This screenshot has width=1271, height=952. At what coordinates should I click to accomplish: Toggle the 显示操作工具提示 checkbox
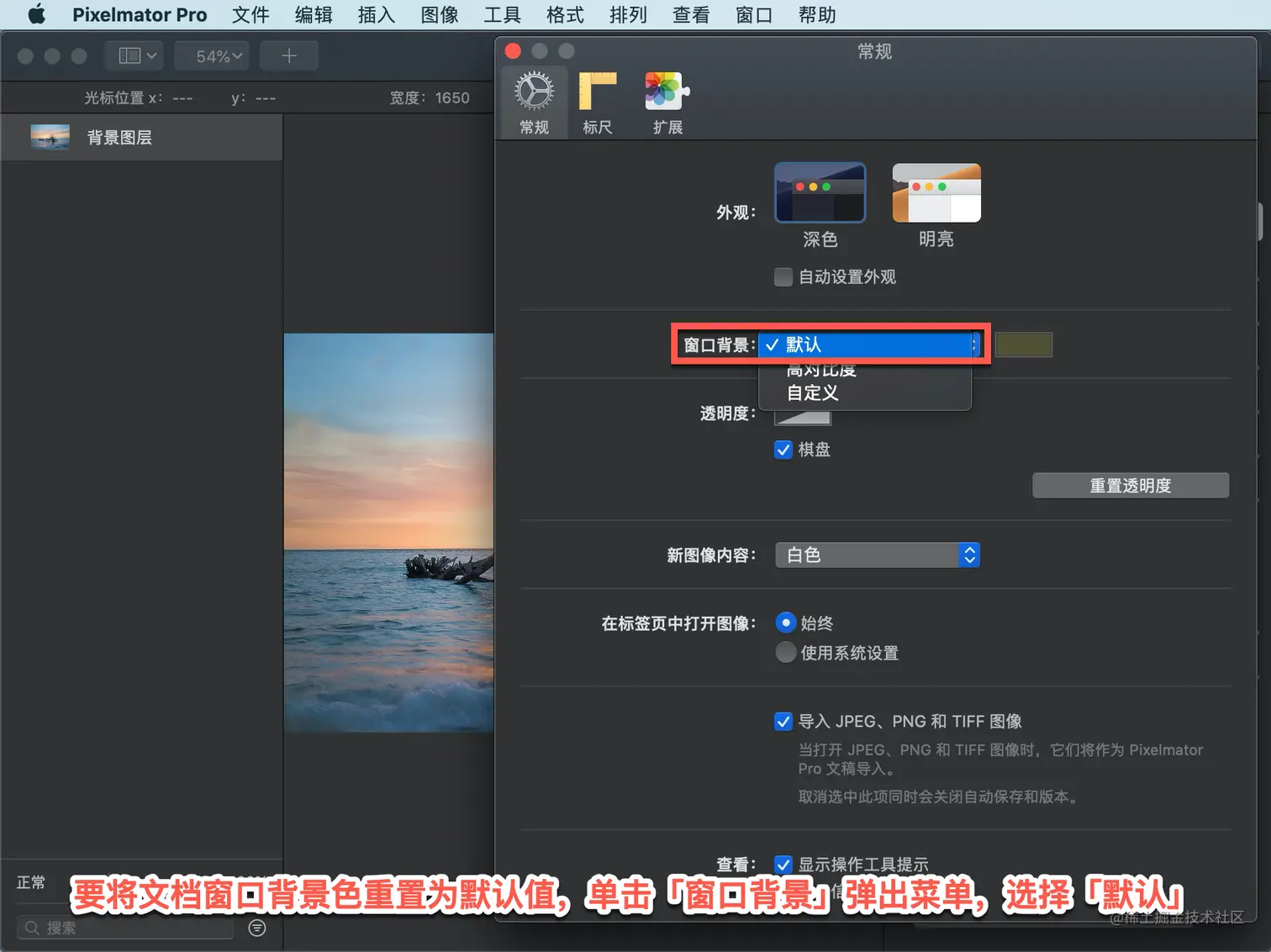pyautogui.click(x=783, y=865)
